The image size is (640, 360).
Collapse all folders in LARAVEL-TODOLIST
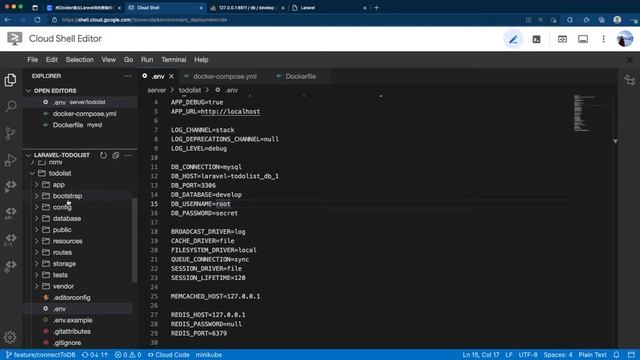116,156
